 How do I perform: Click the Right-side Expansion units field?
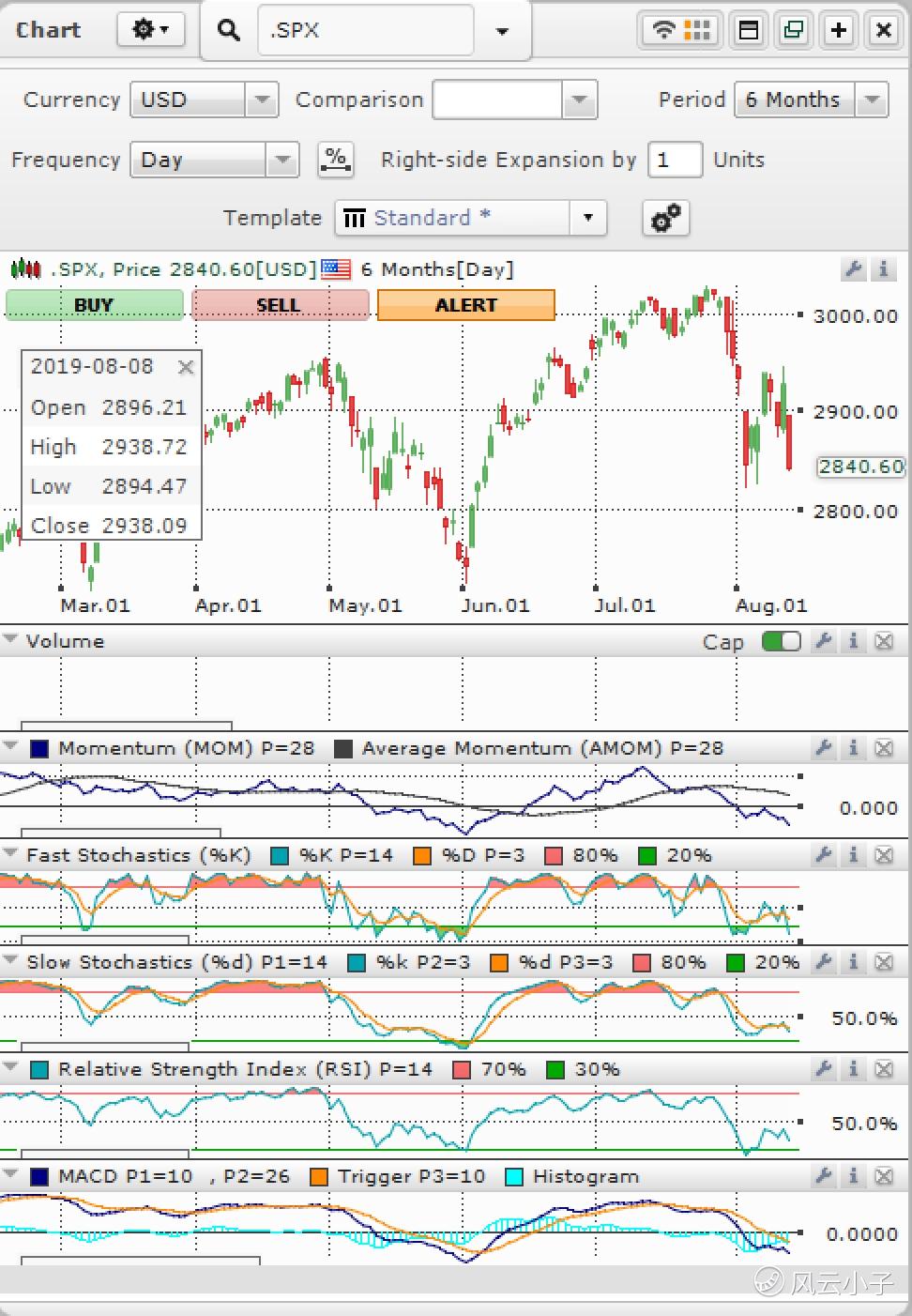point(674,160)
